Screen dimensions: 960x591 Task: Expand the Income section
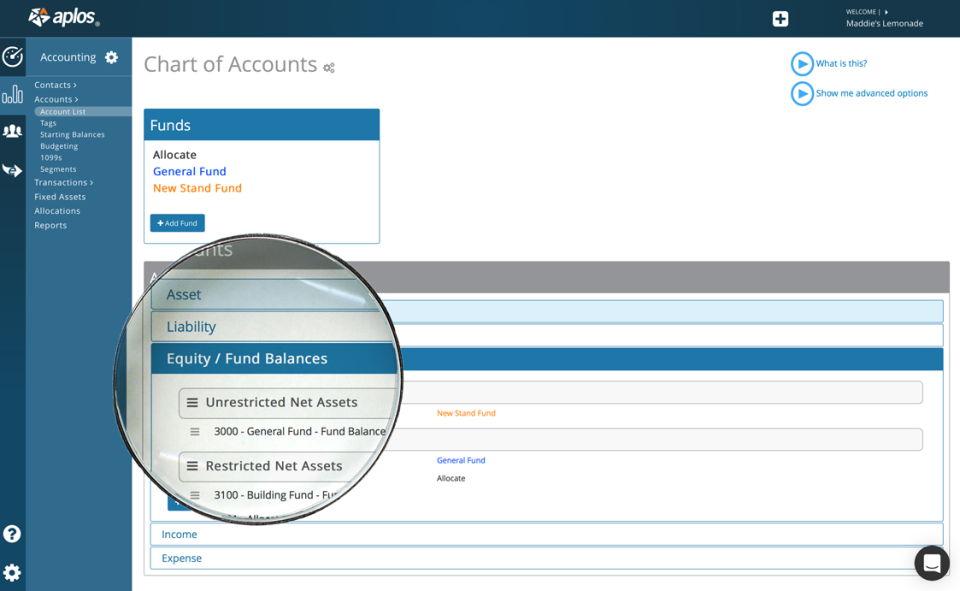point(546,534)
